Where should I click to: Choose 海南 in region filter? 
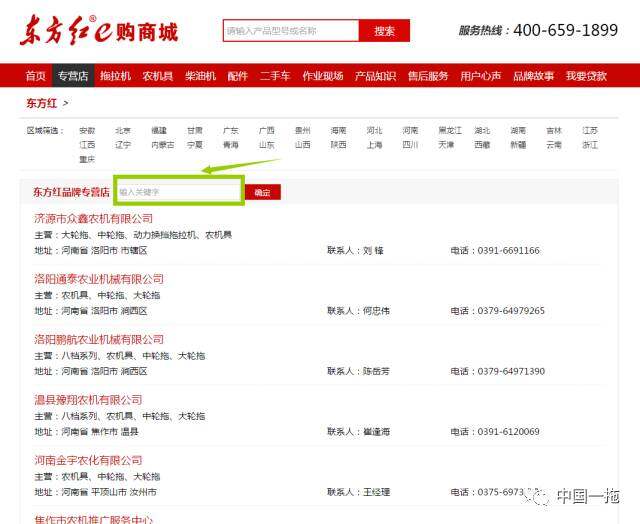pyautogui.click(x=338, y=131)
